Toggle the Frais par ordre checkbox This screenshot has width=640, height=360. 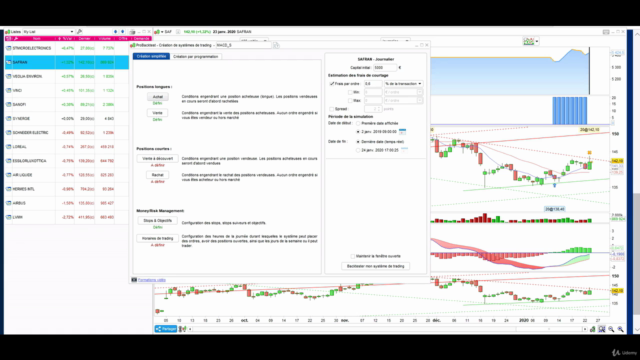click(332, 84)
